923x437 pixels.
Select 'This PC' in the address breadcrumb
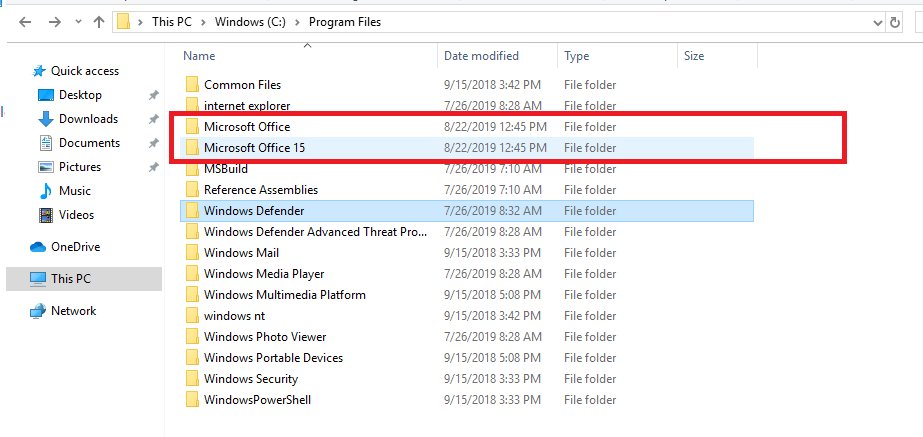coord(171,22)
